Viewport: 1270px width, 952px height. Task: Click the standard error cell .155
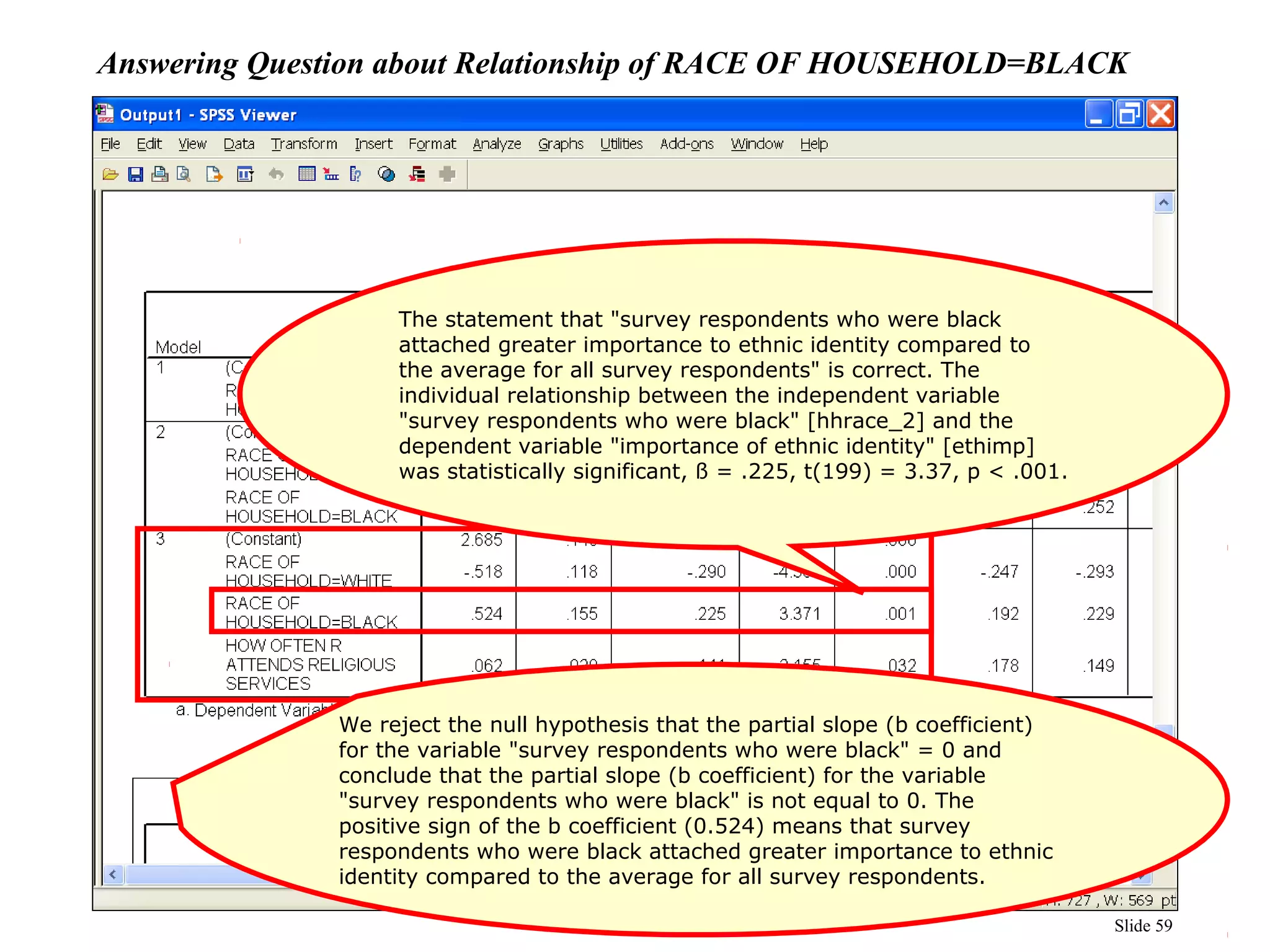(x=582, y=614)
